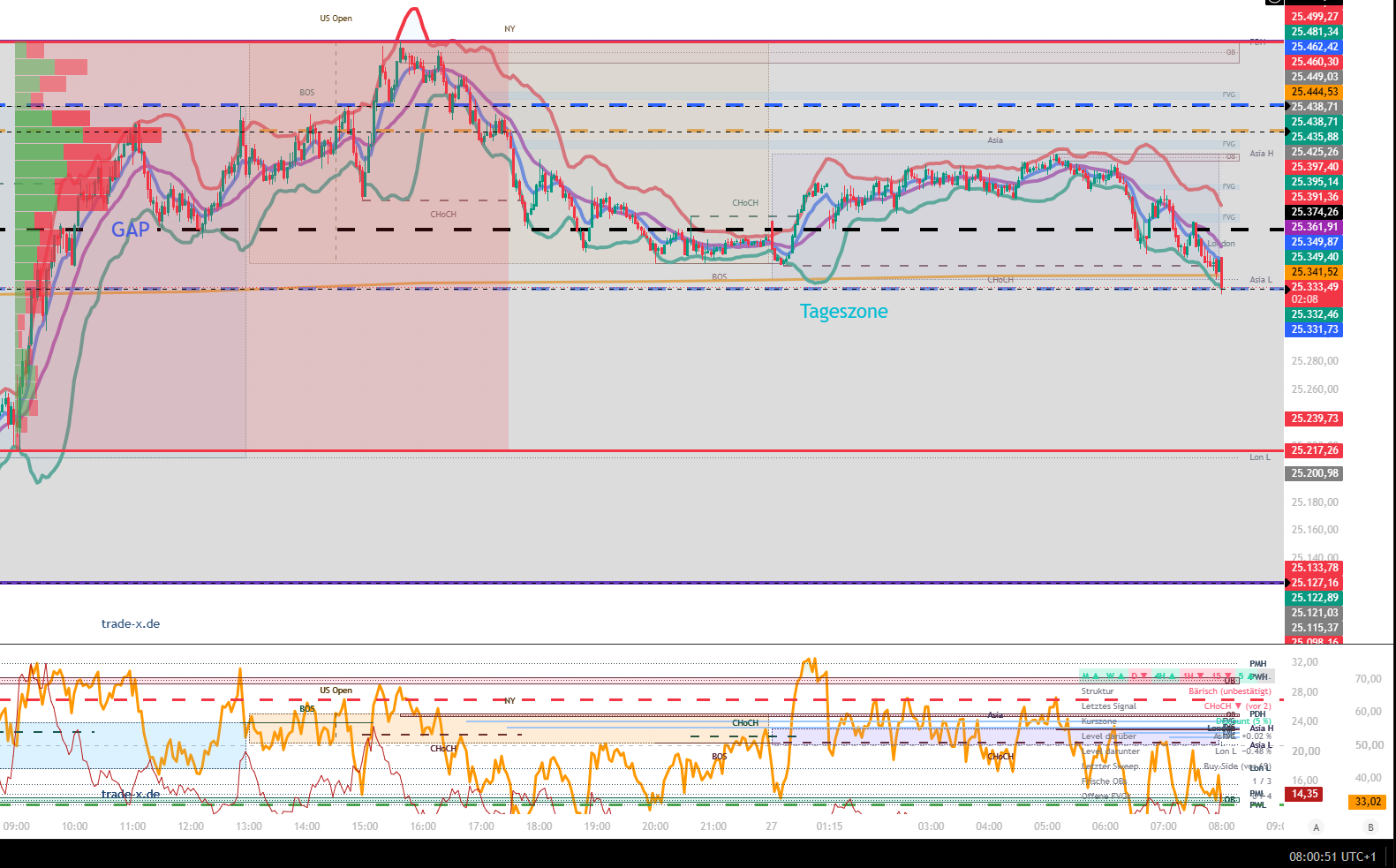The width and height of the screenshot is (1396, 868).
Task: Toggle the "B" scale button
Action: (x=1371, y=827)
